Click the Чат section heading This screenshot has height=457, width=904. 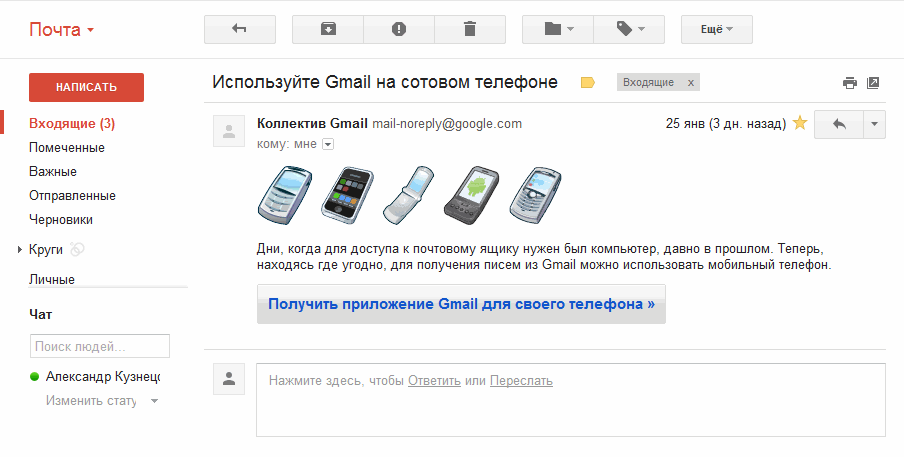[x=40, y=315]
